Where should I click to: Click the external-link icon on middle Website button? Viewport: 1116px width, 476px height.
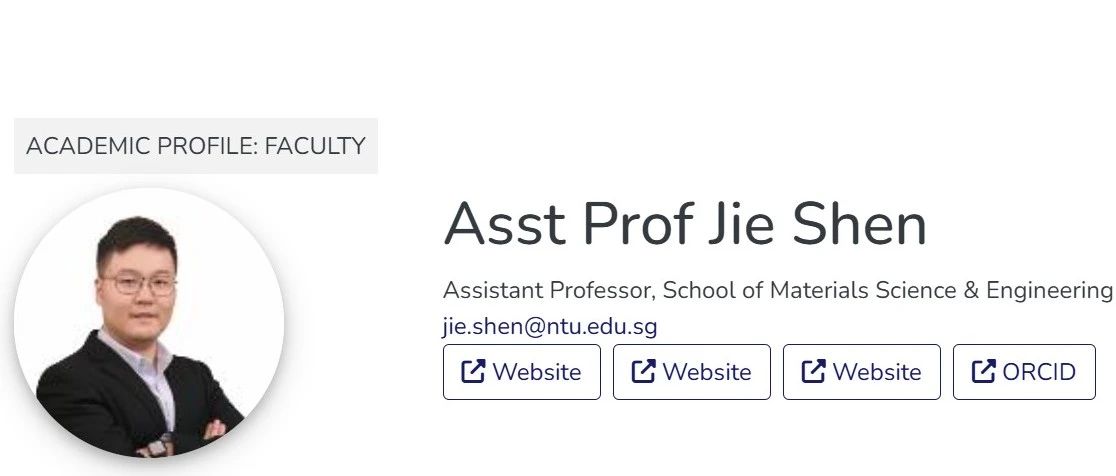pos(643,371)
